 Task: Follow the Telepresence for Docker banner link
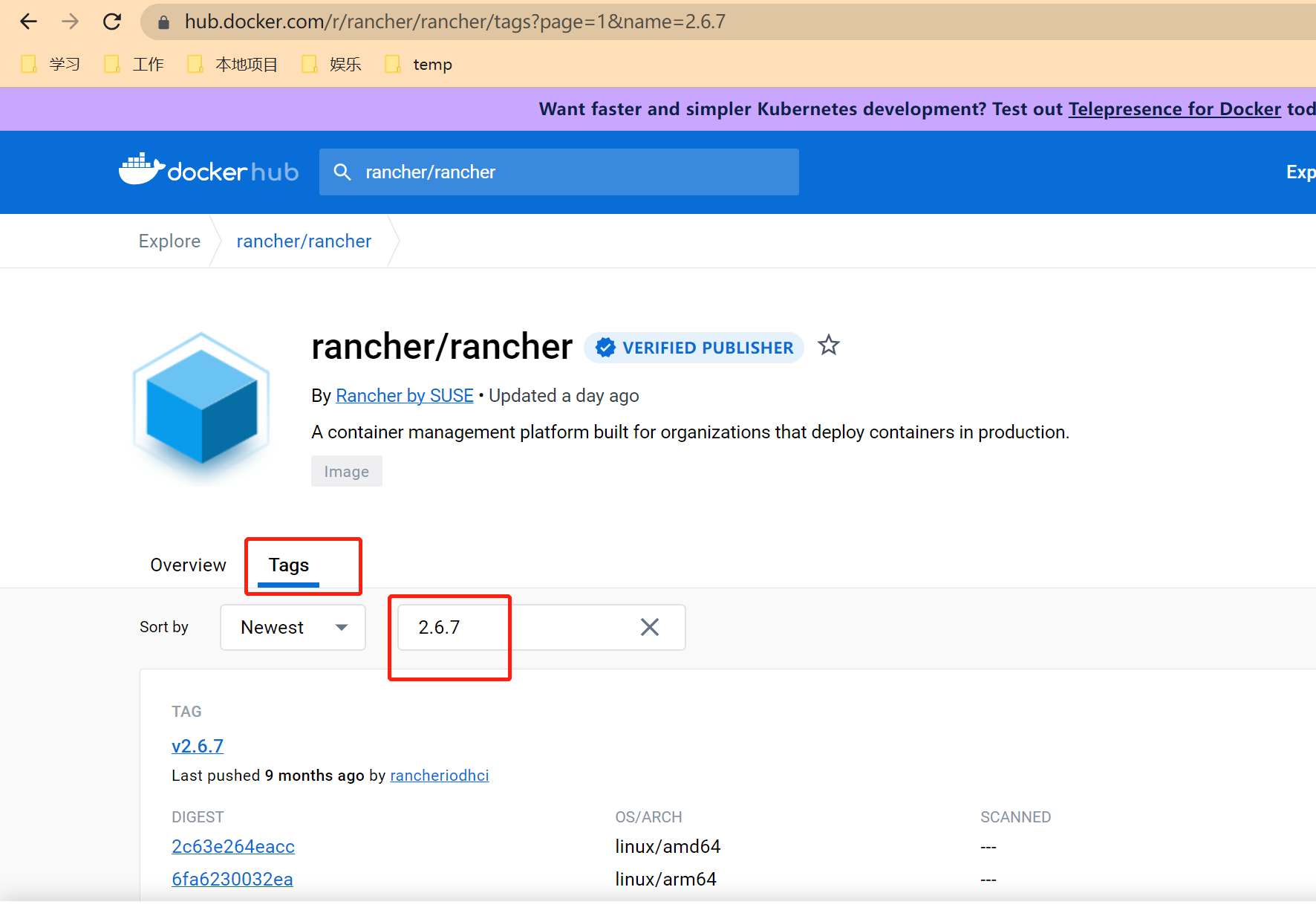tap(1174, 109)
